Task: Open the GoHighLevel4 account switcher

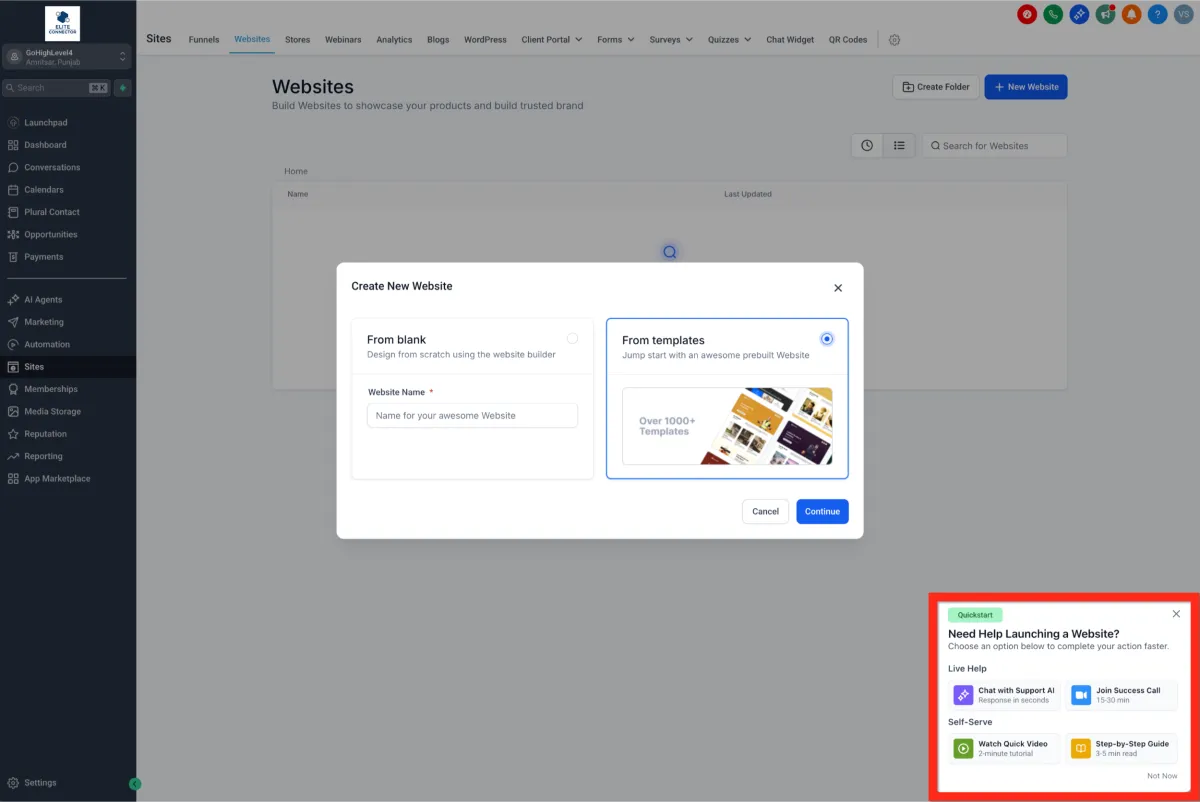Action: [68, 57]
